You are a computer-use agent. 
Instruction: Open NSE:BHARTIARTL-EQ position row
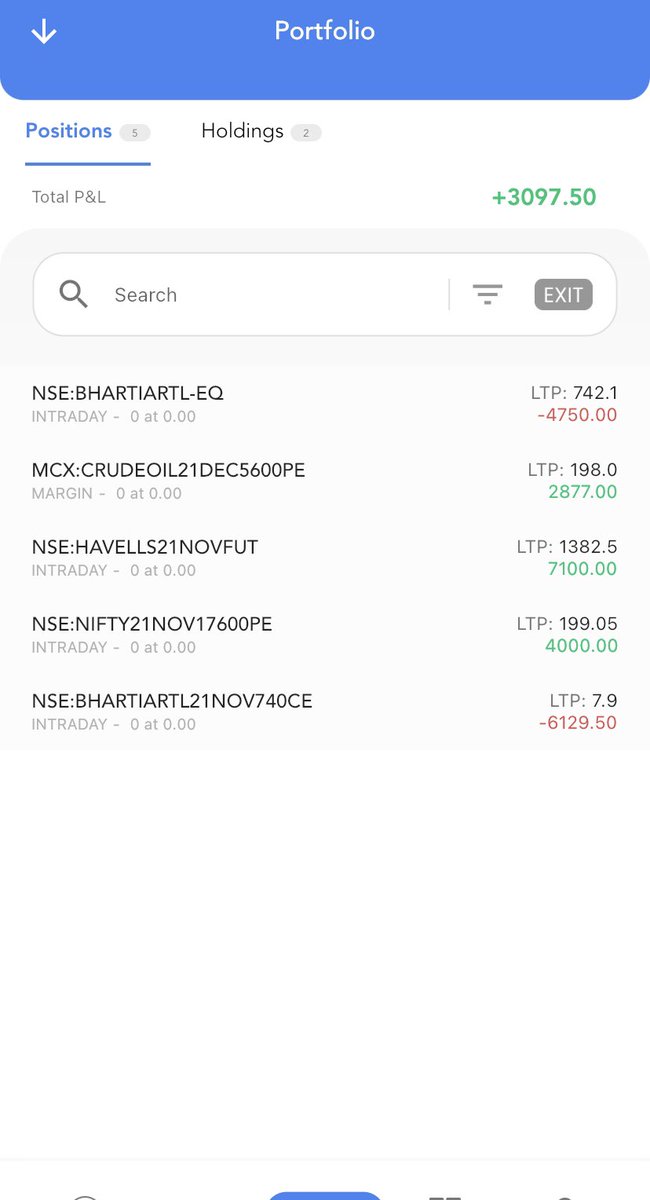[325, 404]
